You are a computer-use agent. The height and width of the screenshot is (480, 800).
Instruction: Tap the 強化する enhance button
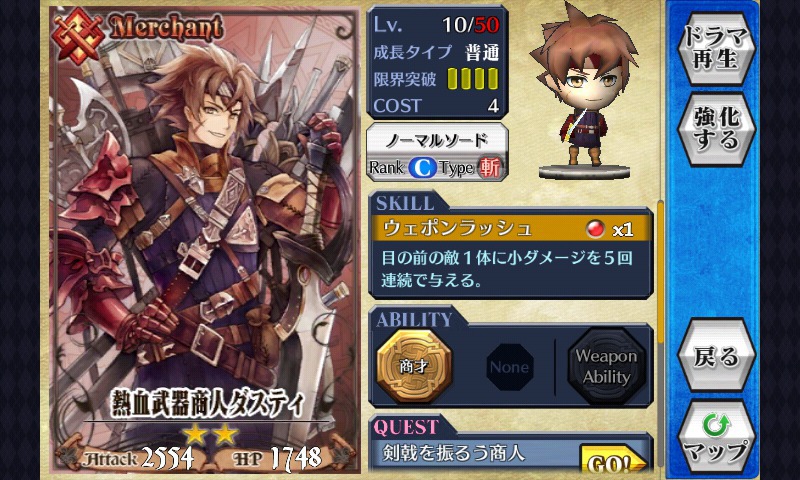coord(716,130)
